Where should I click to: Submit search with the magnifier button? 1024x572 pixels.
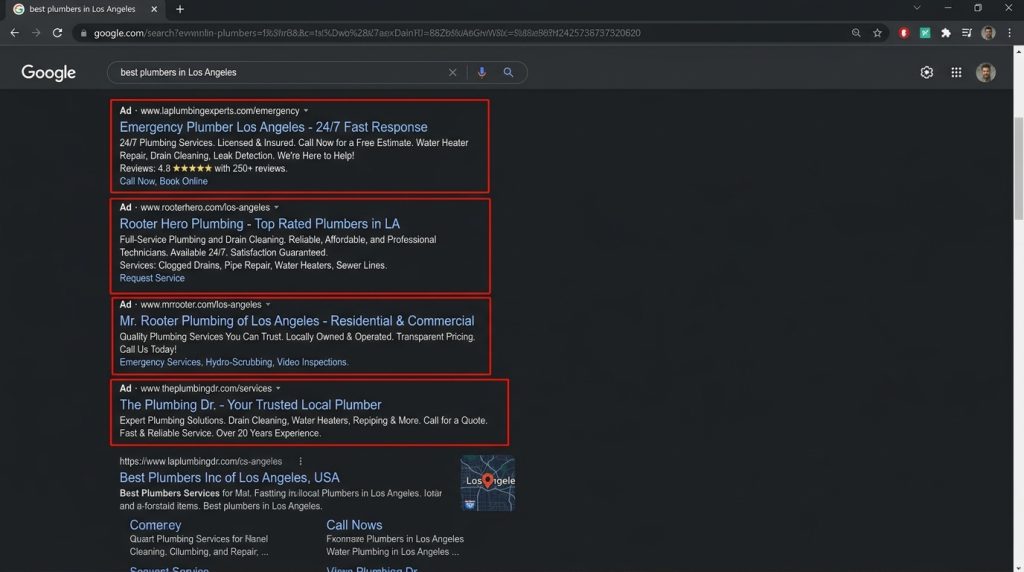pyautogui.click(x=508, y=72)
